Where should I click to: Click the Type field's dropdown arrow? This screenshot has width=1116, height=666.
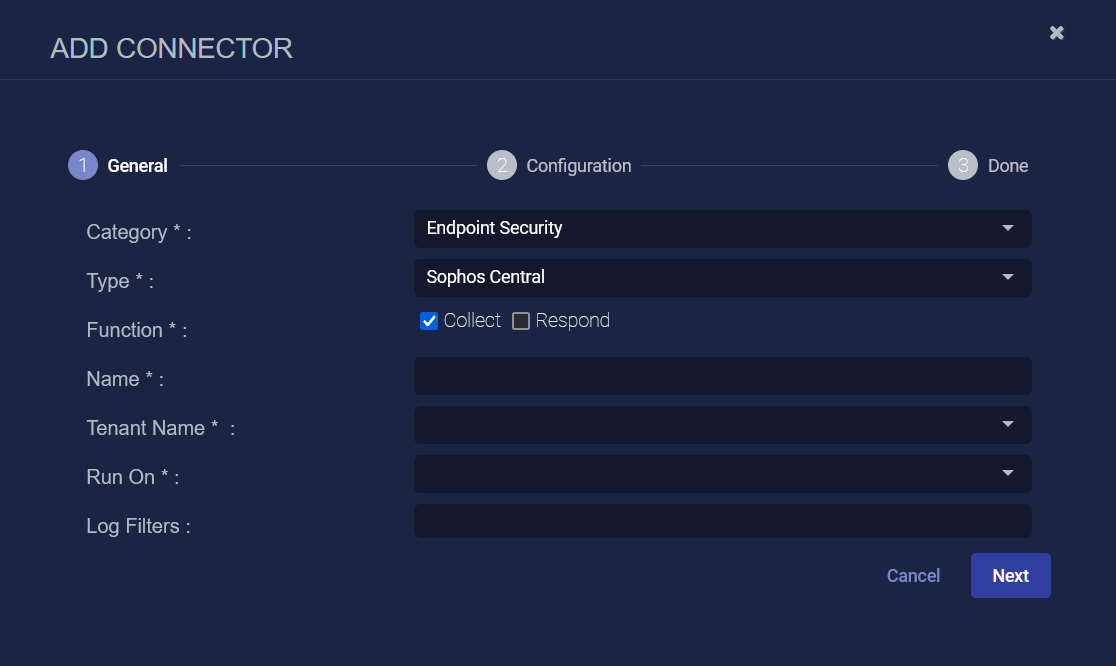click(x=1007, y=277)
